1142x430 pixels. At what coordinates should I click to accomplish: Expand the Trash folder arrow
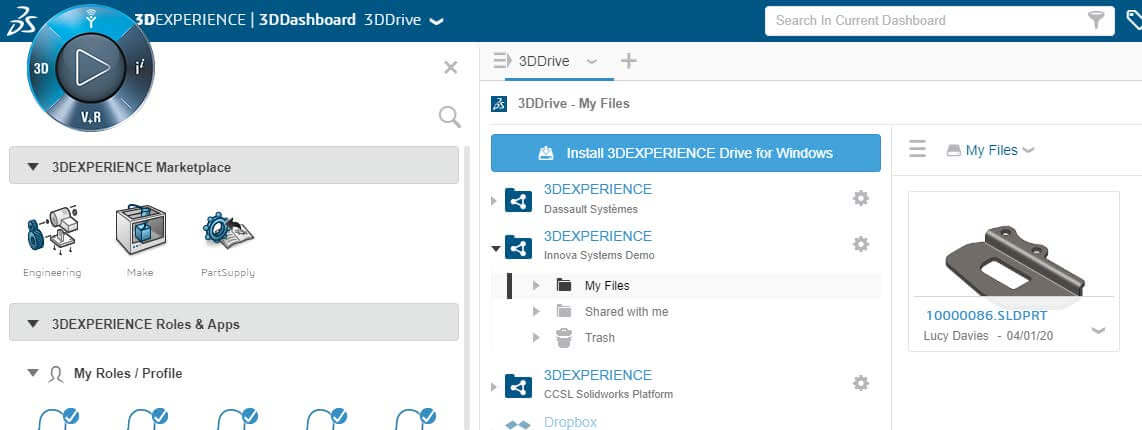coord(537,338)
